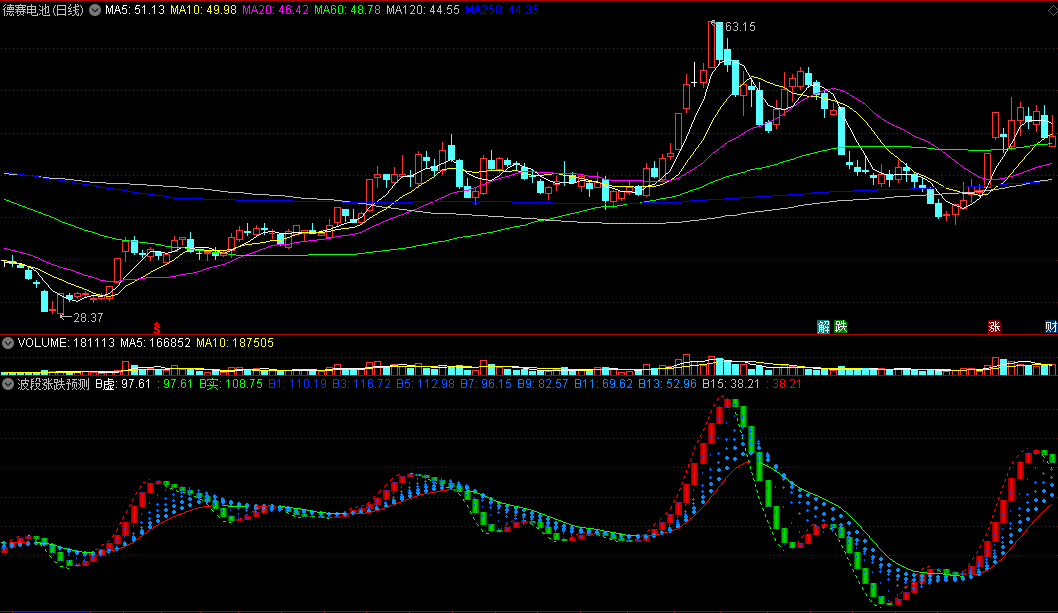Screen dimensions: 1058x613
Task: Click the magenta MA20: 46.42 label
Action: pyautogui.click(x=275, y=10)
